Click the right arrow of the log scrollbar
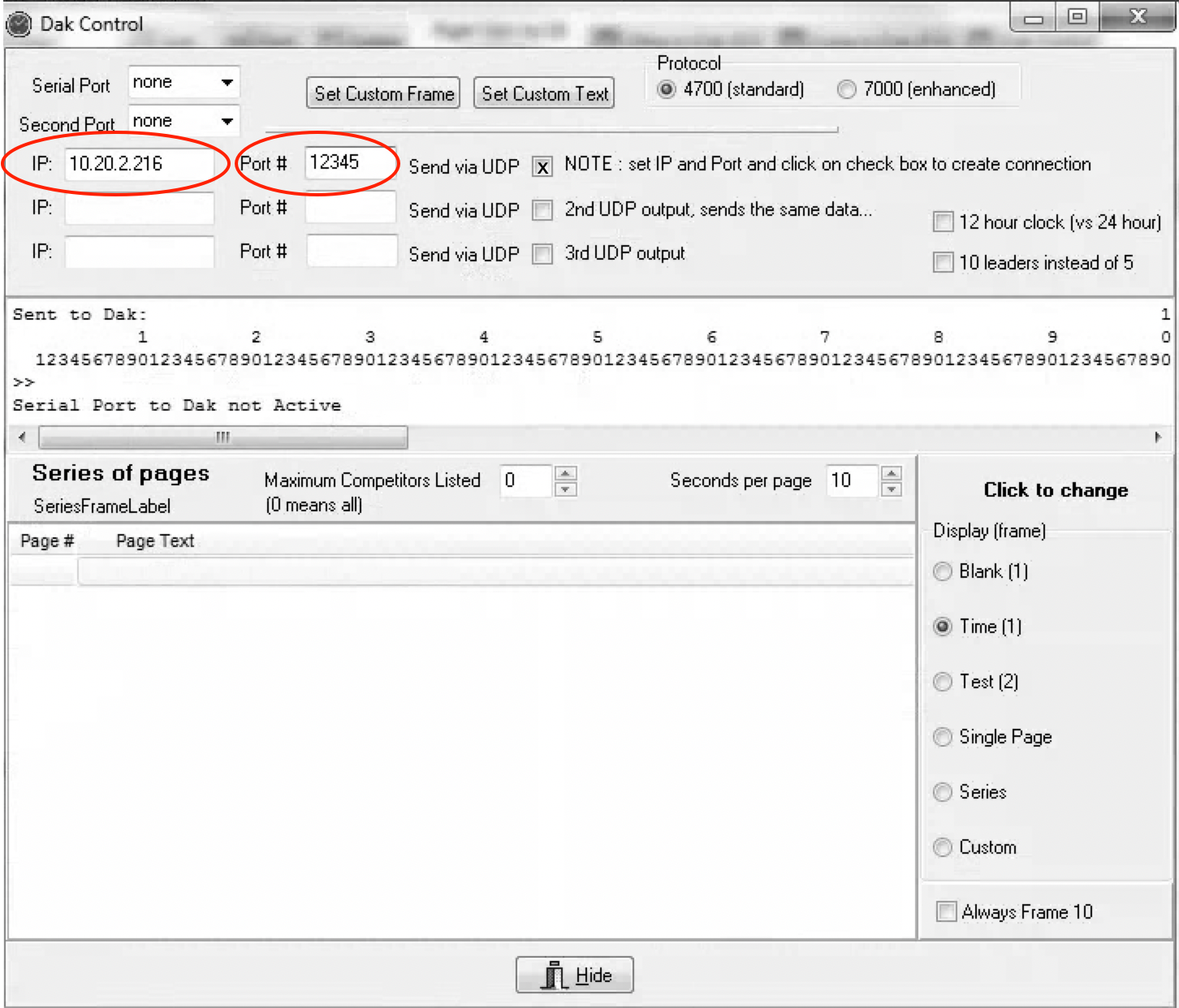Image resolution: width=1179 pixels, height=1008 pixels. 1157,437
